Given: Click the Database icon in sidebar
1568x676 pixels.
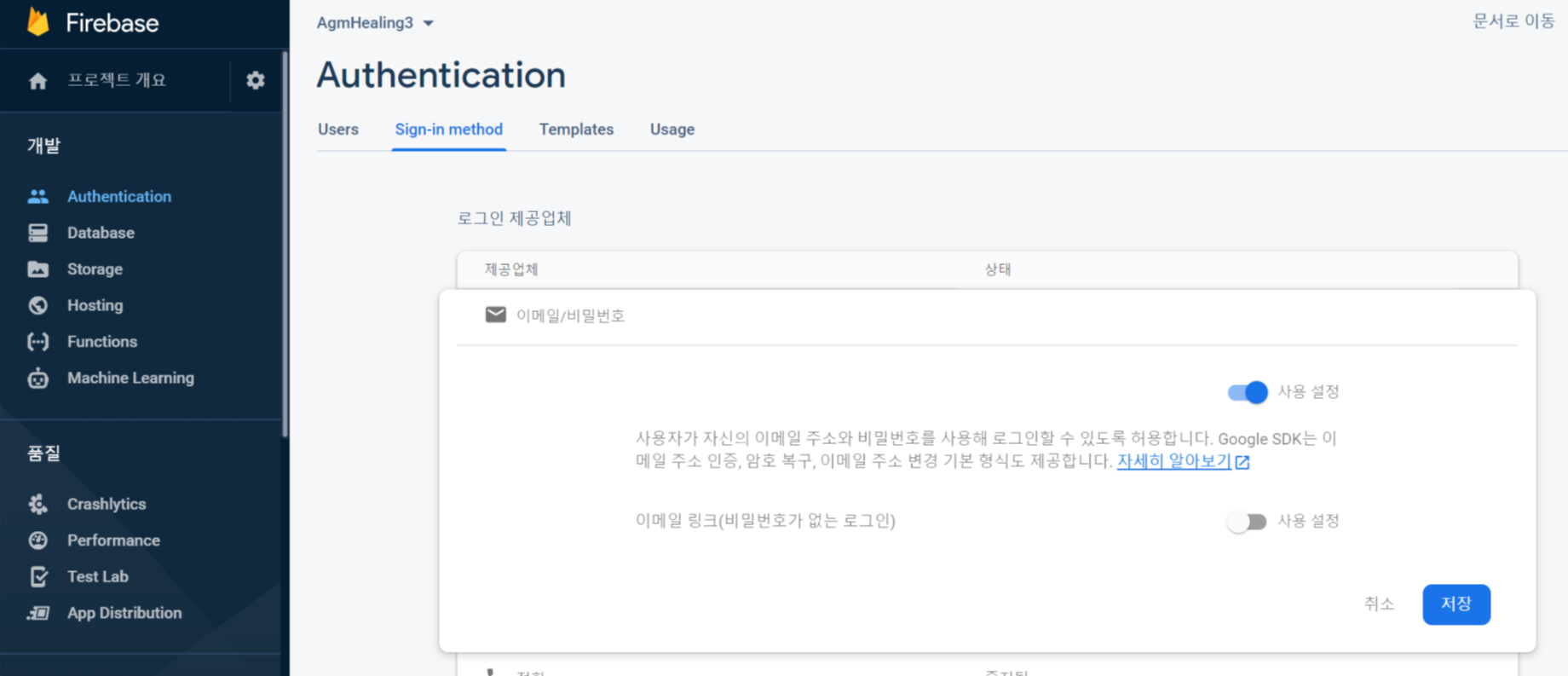Looking at the screenshot, I should [38, 233].
